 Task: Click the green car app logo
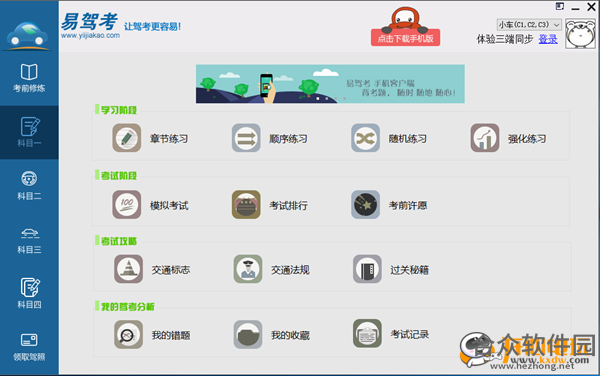click(x=28, y=36)
